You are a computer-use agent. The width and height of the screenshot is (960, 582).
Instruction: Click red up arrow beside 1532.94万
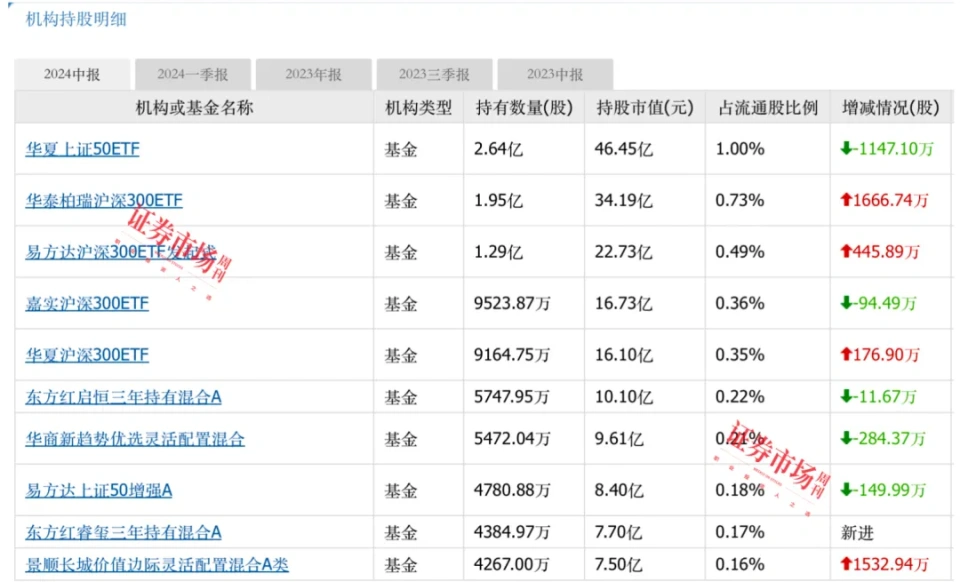(x=846, y=565)
